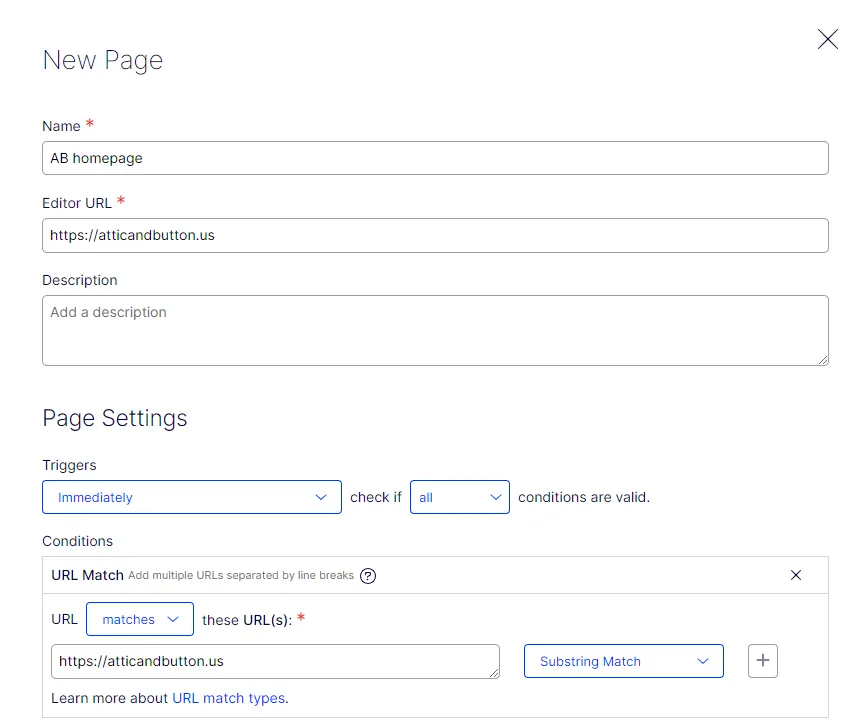Open the URL Match help tooltip icon
The height and width of the screenshot is (726, 864).
coord(368,576)
